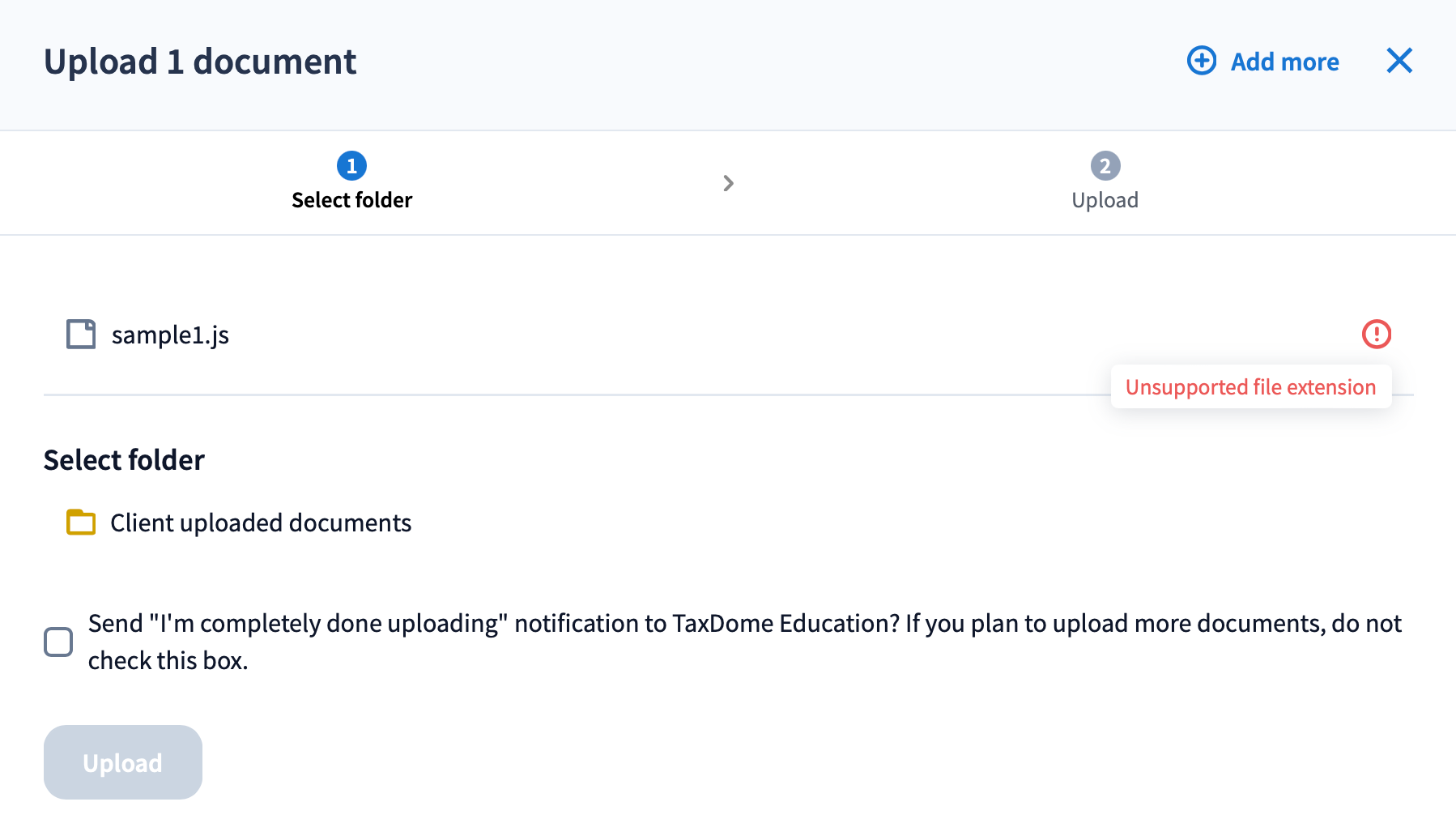Select the Client uploaded documents folder
Screen dimensions: 1456x836
[261, 522]
